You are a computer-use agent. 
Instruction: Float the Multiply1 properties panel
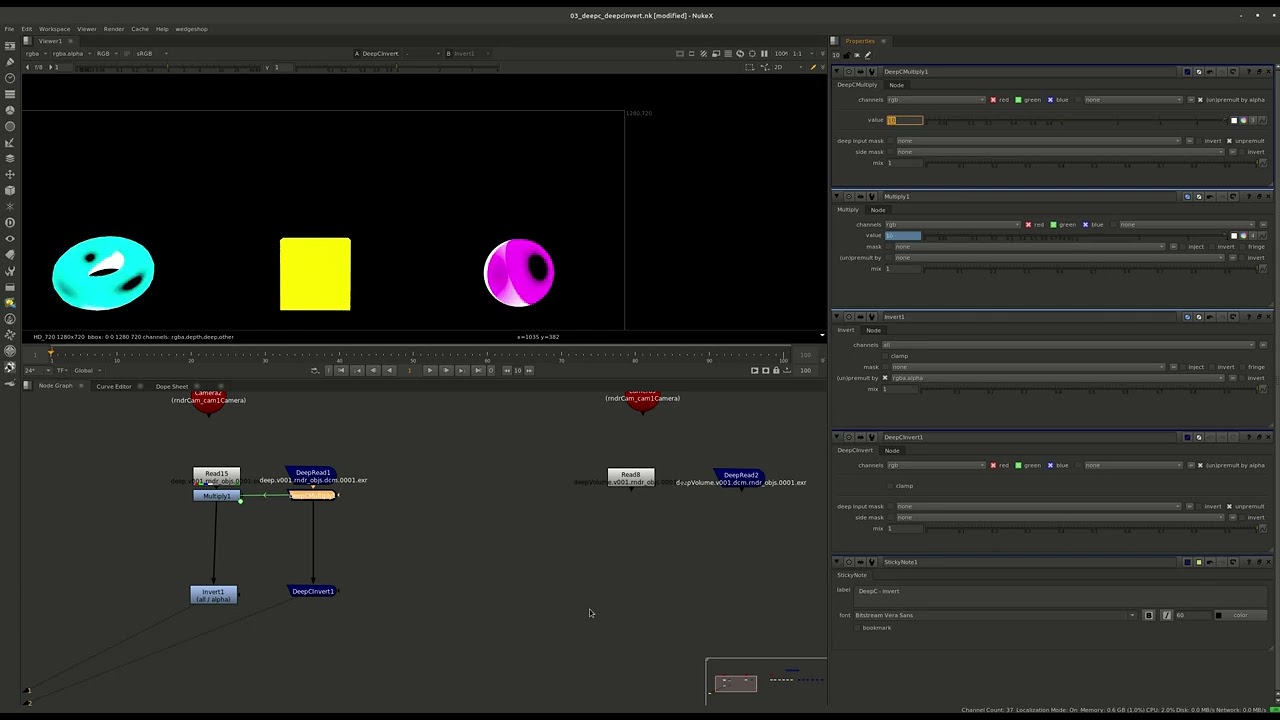tap(1260, 197)
